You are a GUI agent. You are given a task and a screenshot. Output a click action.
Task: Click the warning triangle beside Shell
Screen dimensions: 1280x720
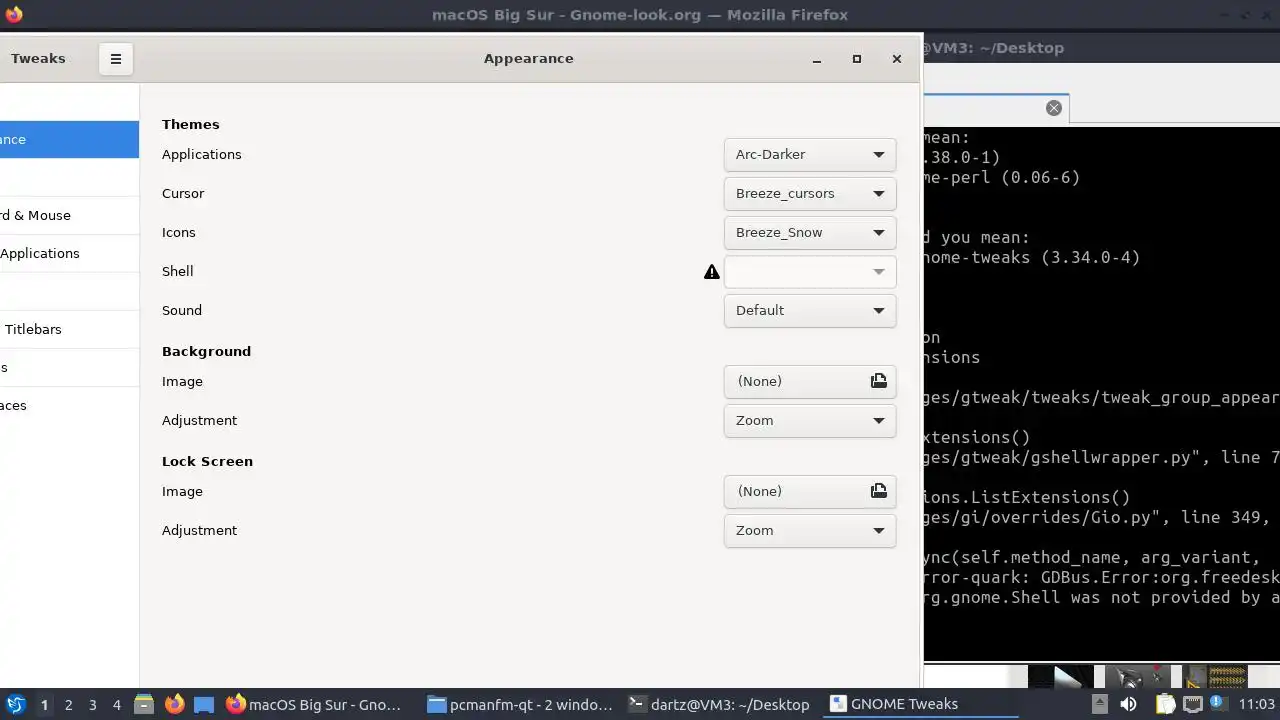coord(712,272)
